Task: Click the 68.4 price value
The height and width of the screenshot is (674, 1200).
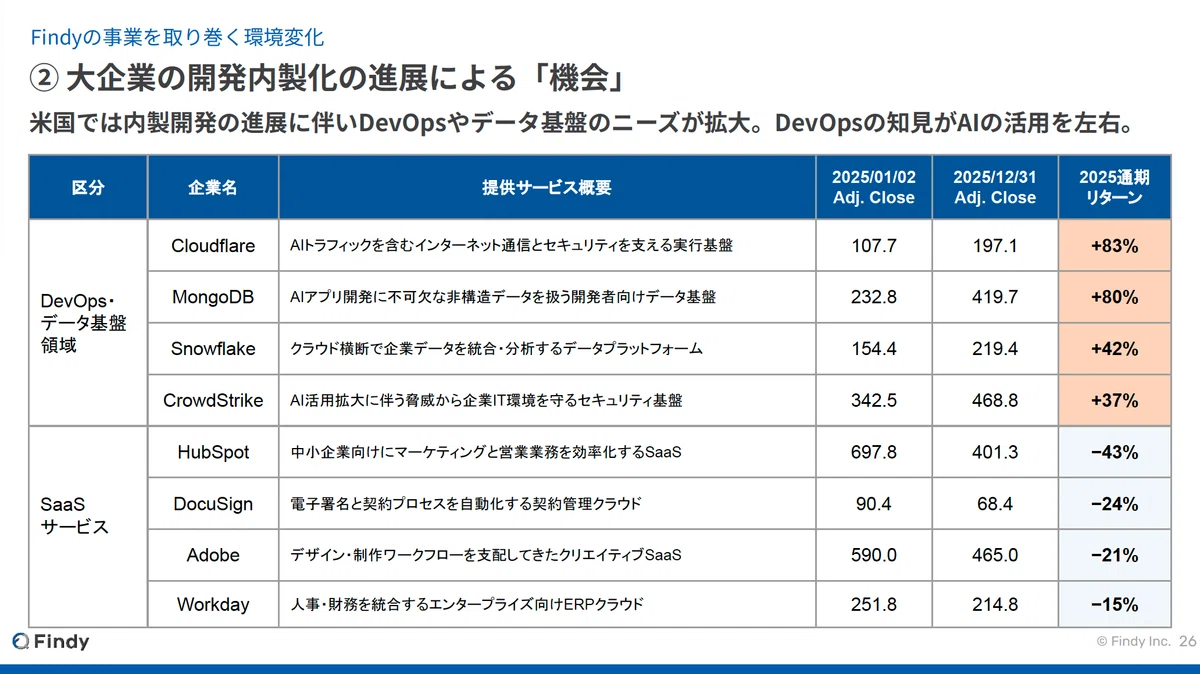Action: coord(995,504)
